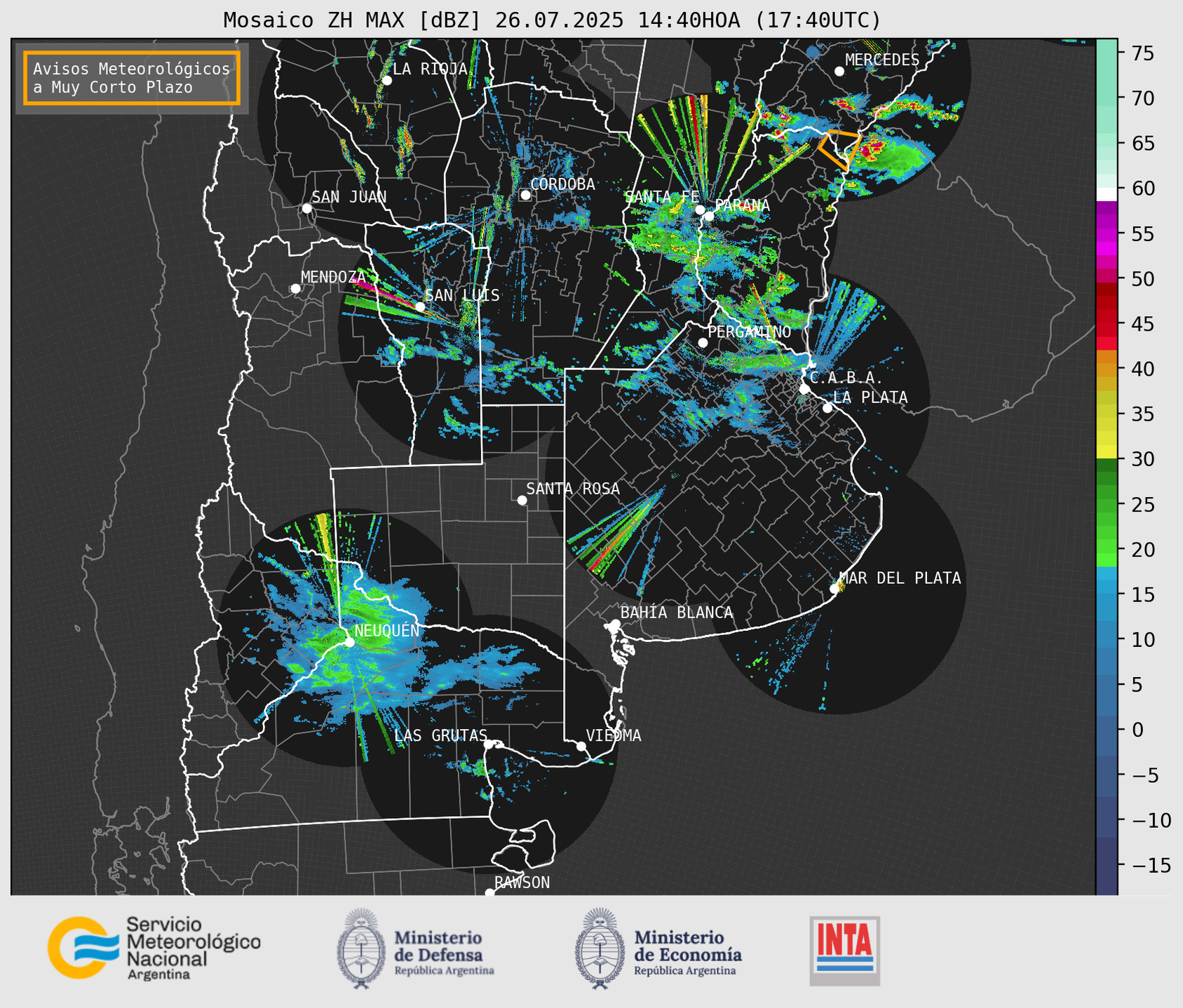The height and width of the screenshot is (1008, 1183).
Task: Click the MAR DEL PLATA label
Action: click(x=900, y=578)
